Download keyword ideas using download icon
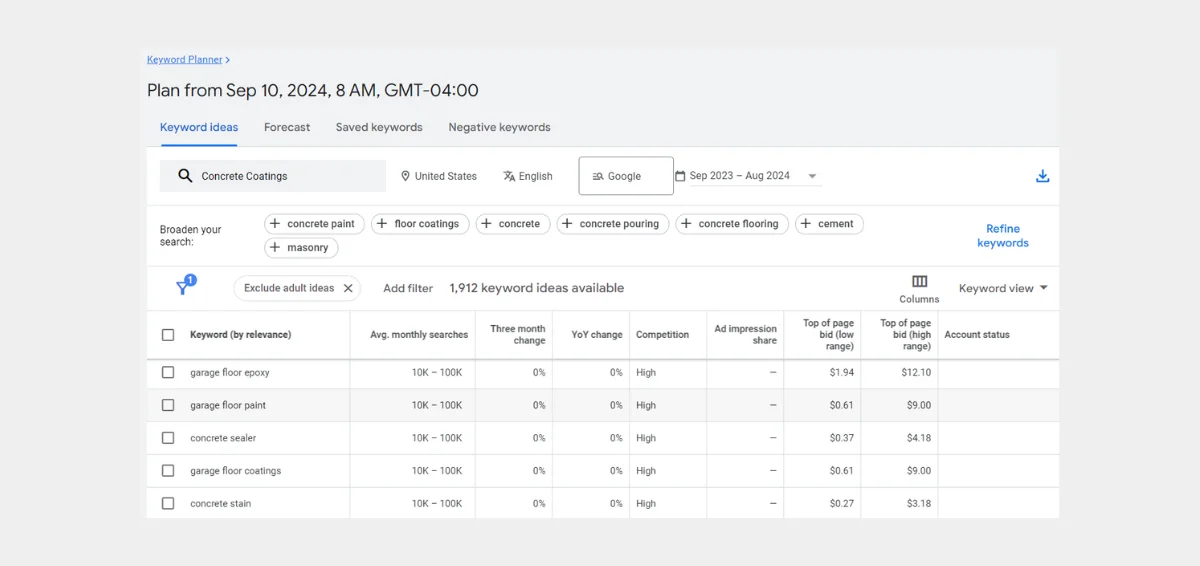 [x=1042, y=176]
